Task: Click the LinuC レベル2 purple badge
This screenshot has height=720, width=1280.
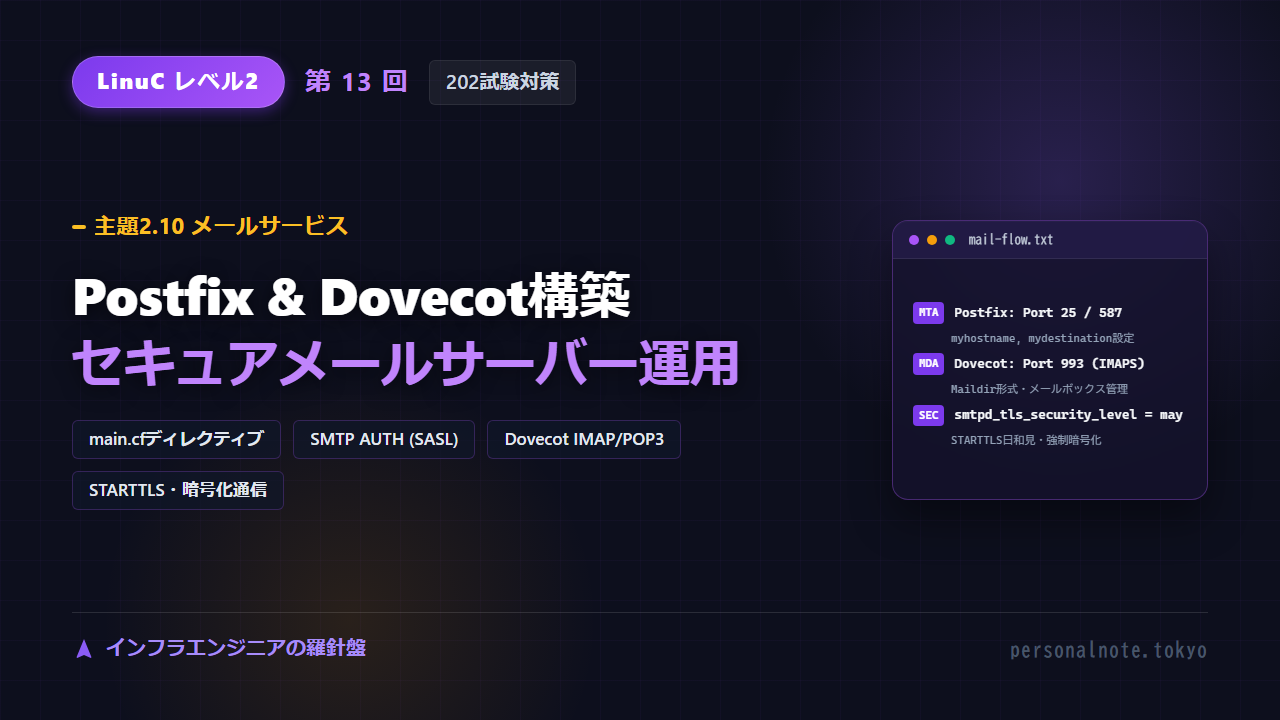Action: coord(178,82)
